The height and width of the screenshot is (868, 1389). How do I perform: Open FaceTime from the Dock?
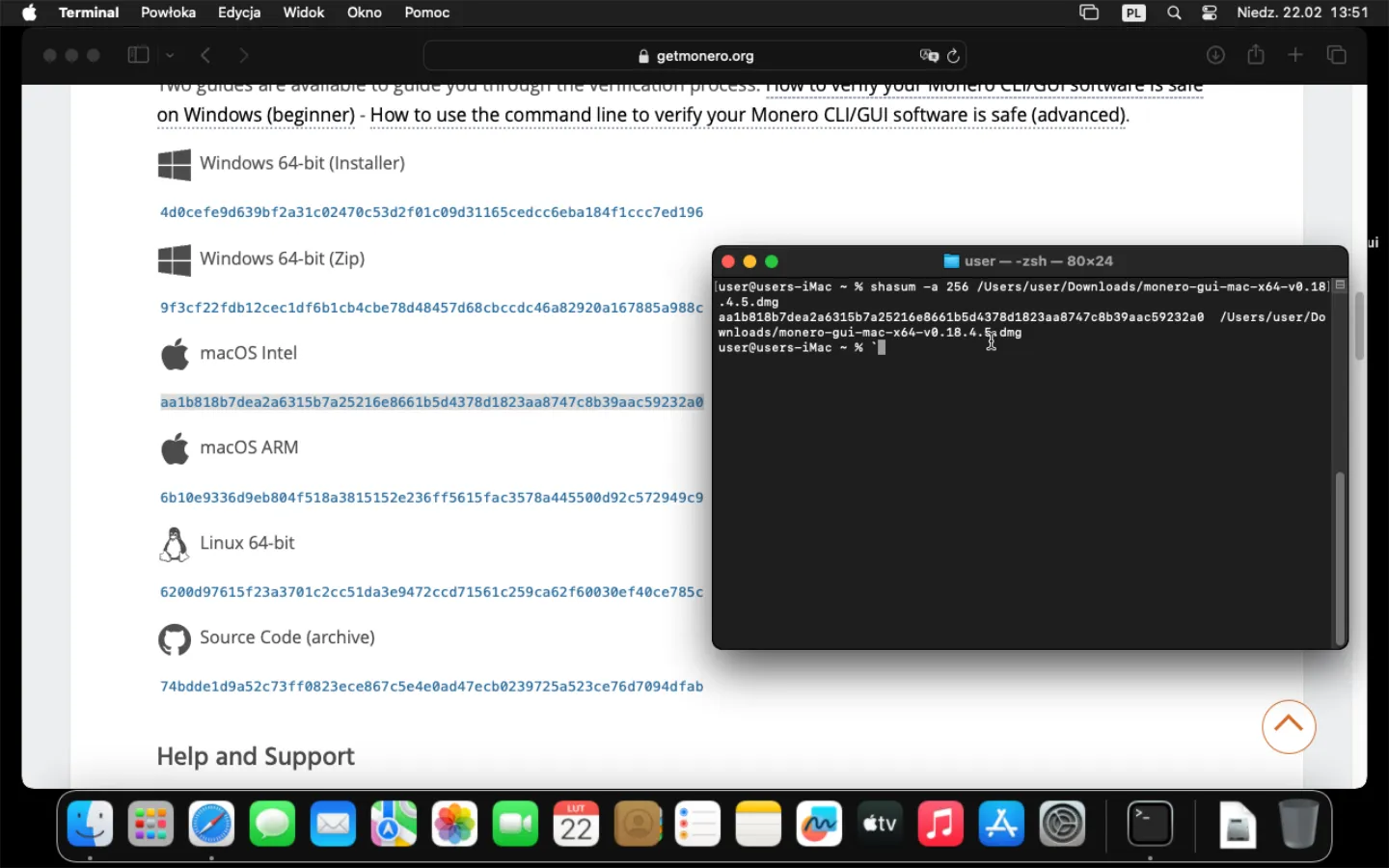pos(515,825)
